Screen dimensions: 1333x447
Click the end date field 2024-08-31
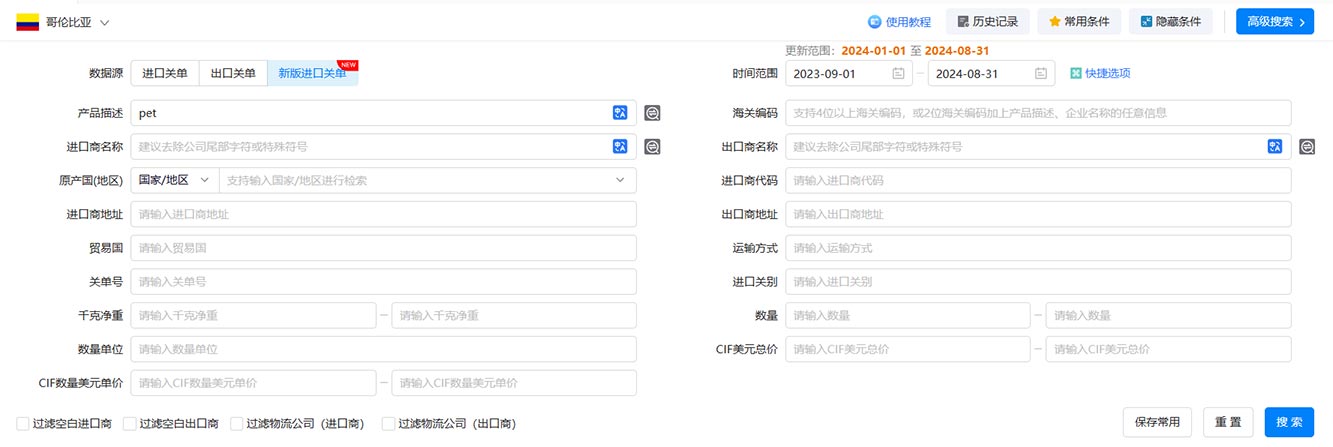991,73
